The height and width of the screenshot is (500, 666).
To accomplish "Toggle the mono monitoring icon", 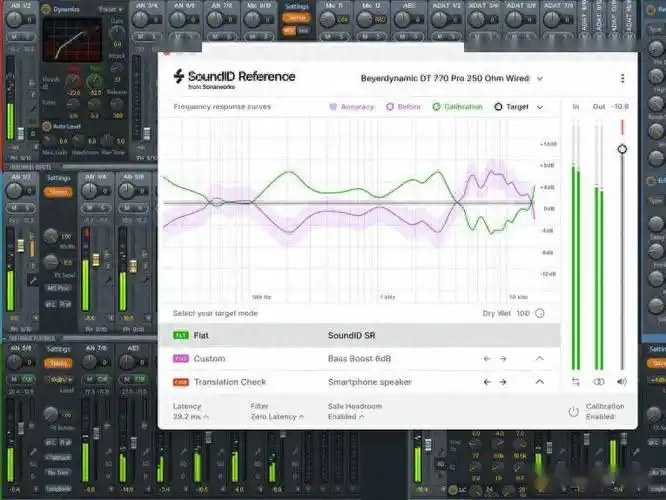I will [599, 382].
